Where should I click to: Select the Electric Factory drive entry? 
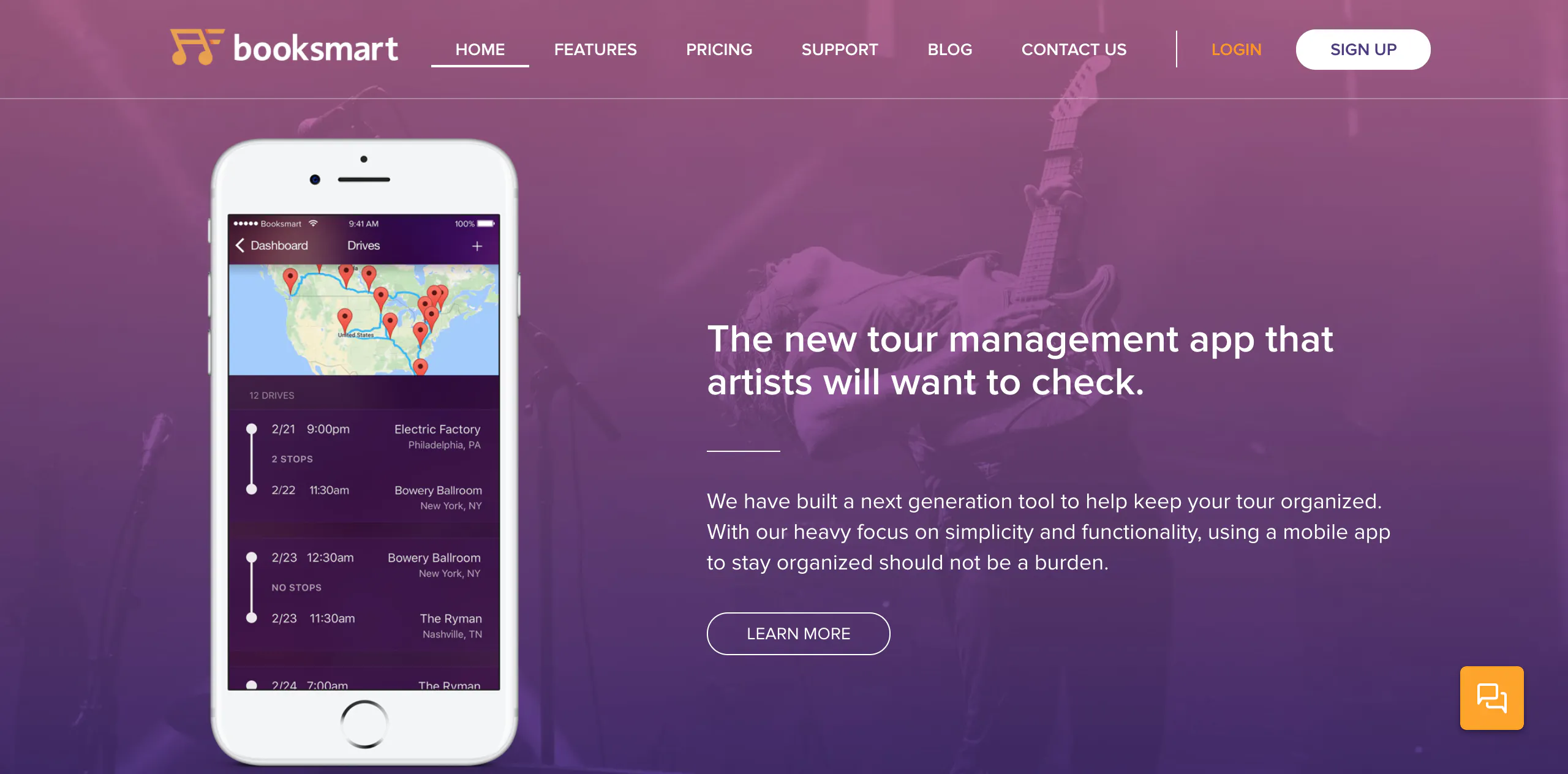pos(364,436)
